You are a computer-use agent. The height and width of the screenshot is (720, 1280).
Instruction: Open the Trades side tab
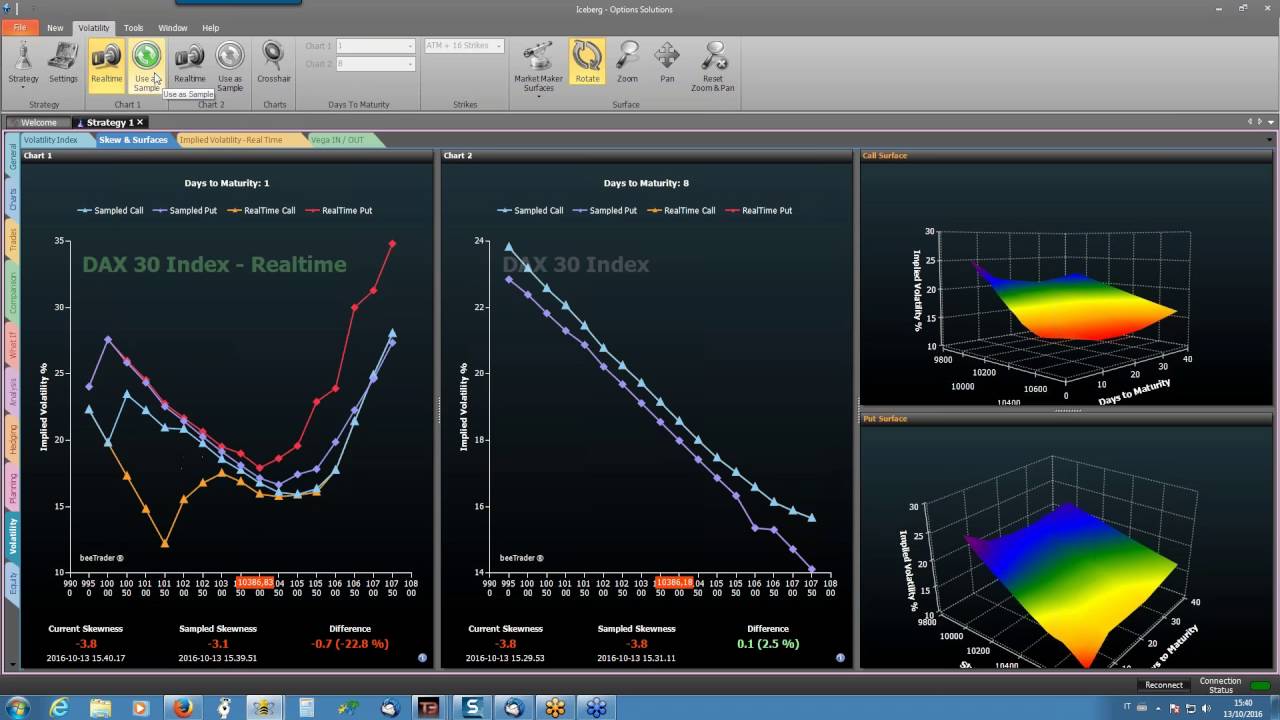pyautogui.click(x=13, y=239)
